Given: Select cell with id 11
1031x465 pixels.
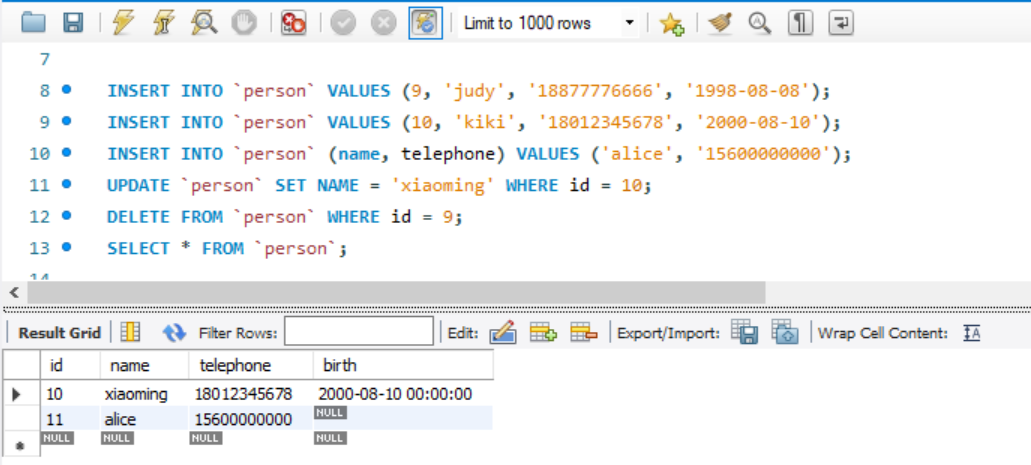Looking at the screenshot, I should [x=70, y=419].
